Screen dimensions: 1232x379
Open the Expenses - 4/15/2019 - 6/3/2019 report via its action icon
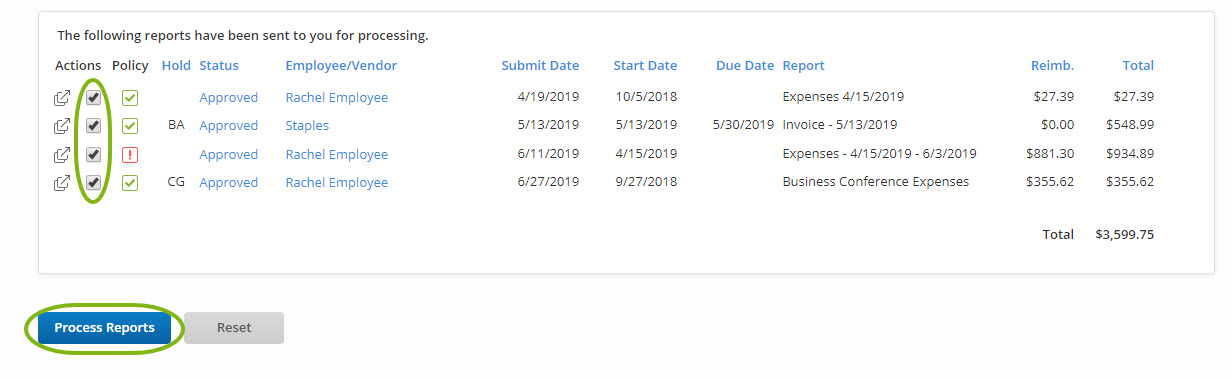62,155
